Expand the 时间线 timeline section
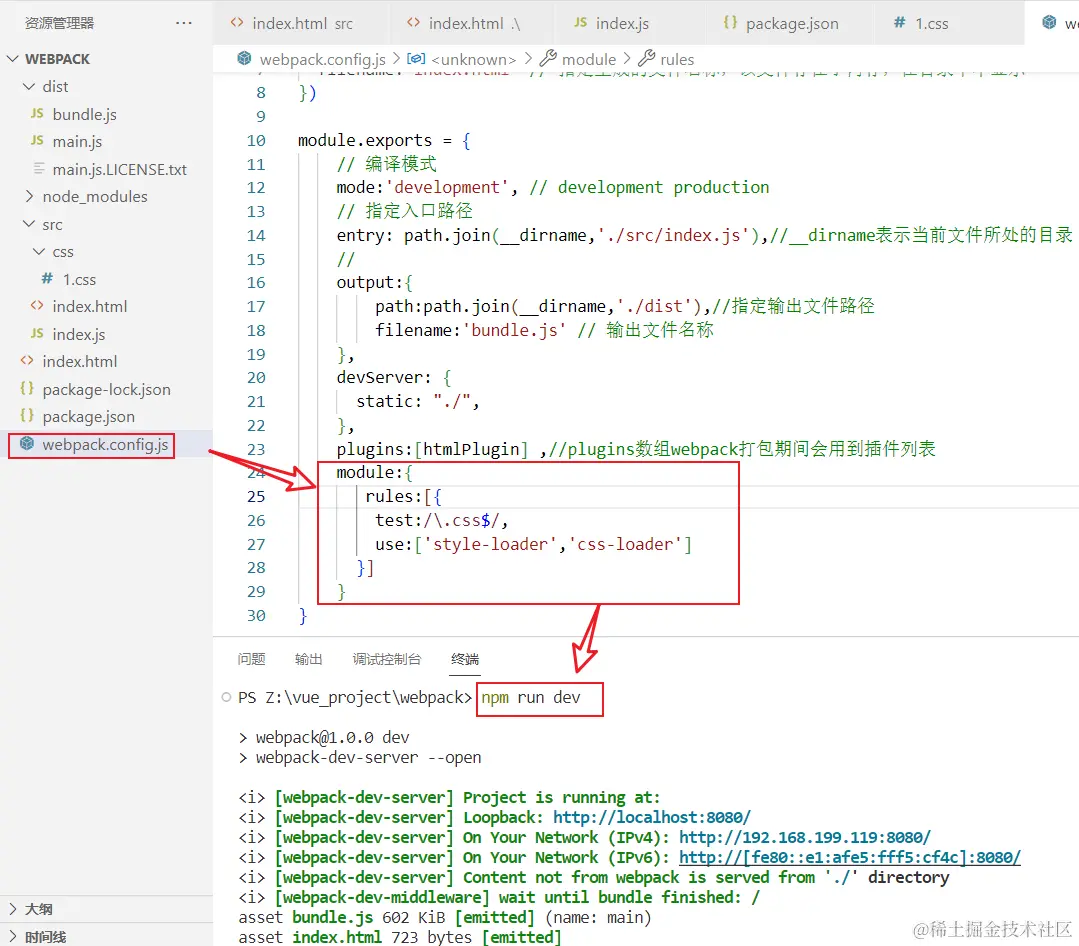Image resolution: width=1079 pixels, height=946 pixels. click(12, 936)
